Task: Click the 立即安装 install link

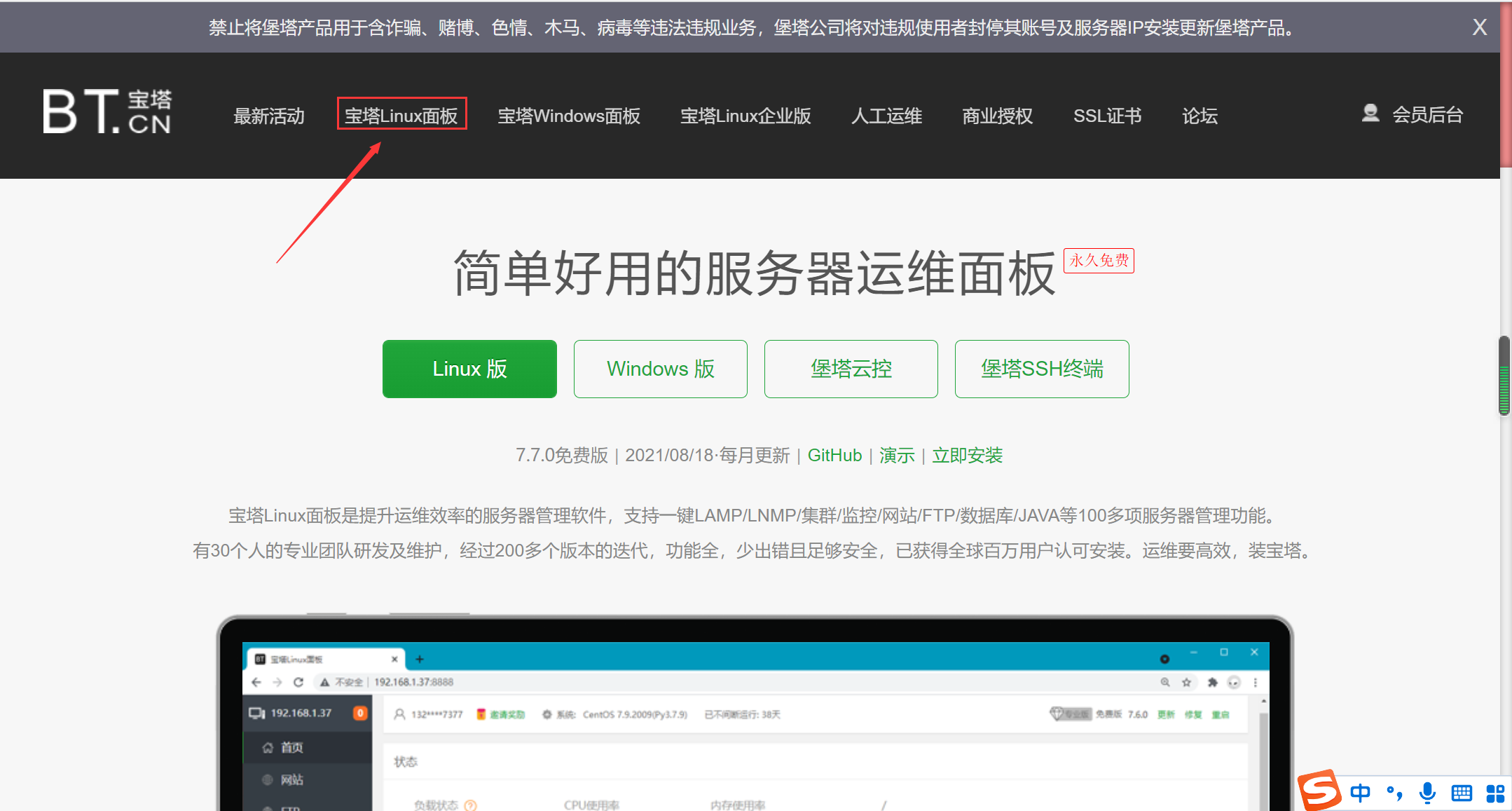Action: tap(967, 456)
